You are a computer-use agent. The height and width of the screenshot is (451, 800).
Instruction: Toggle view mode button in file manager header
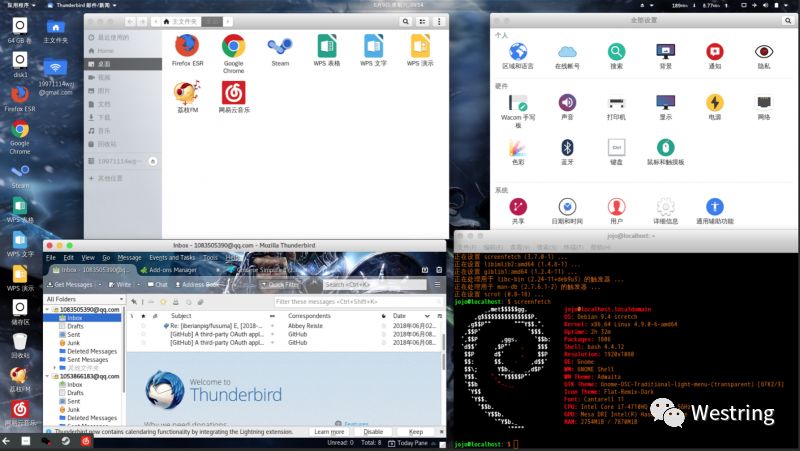[x=422, y=21]
